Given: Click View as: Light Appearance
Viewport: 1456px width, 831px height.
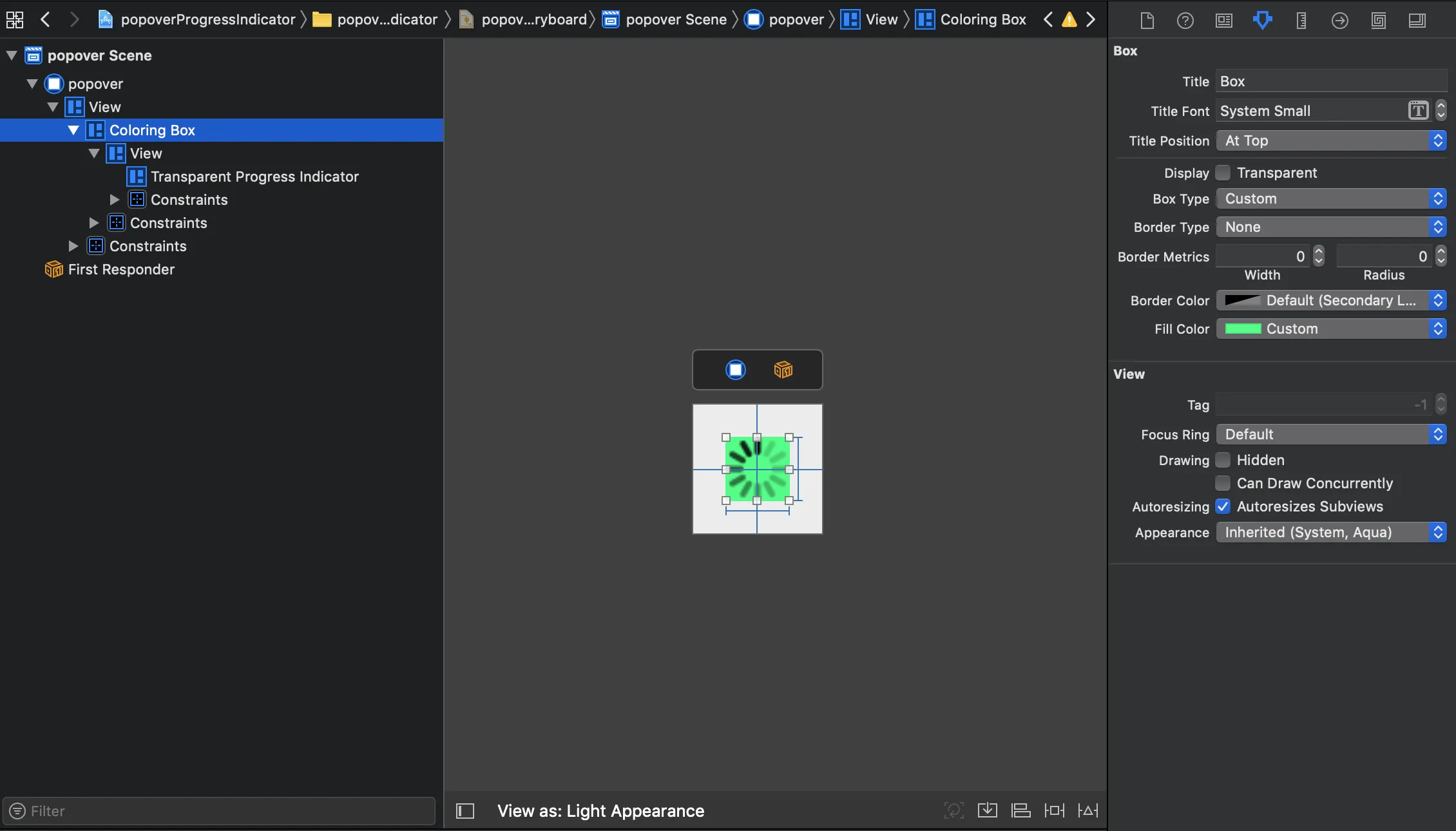Looking at the screenshot, I should coord(600,811).
